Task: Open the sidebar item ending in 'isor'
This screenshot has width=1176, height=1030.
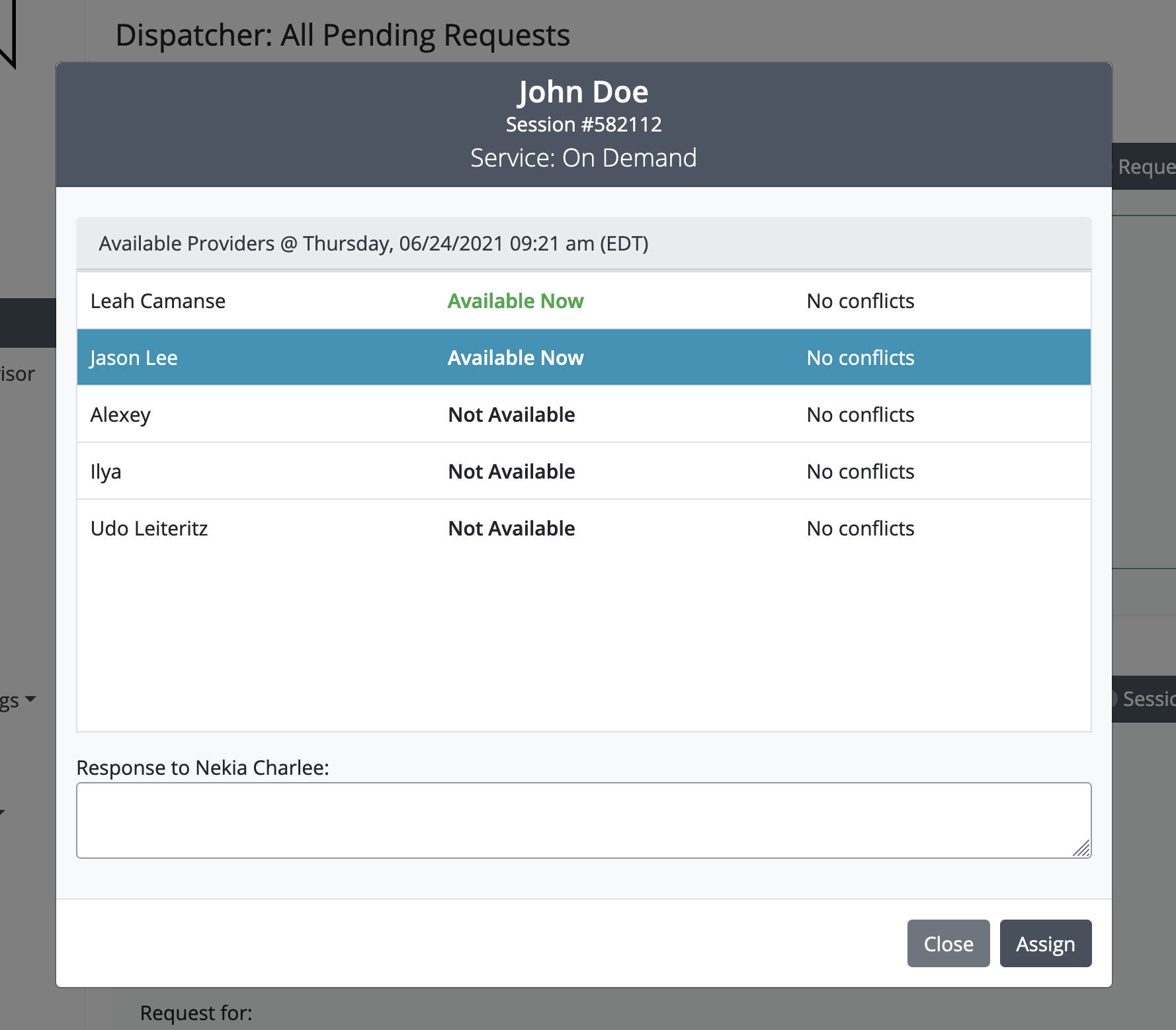Action: coord(19,374)
